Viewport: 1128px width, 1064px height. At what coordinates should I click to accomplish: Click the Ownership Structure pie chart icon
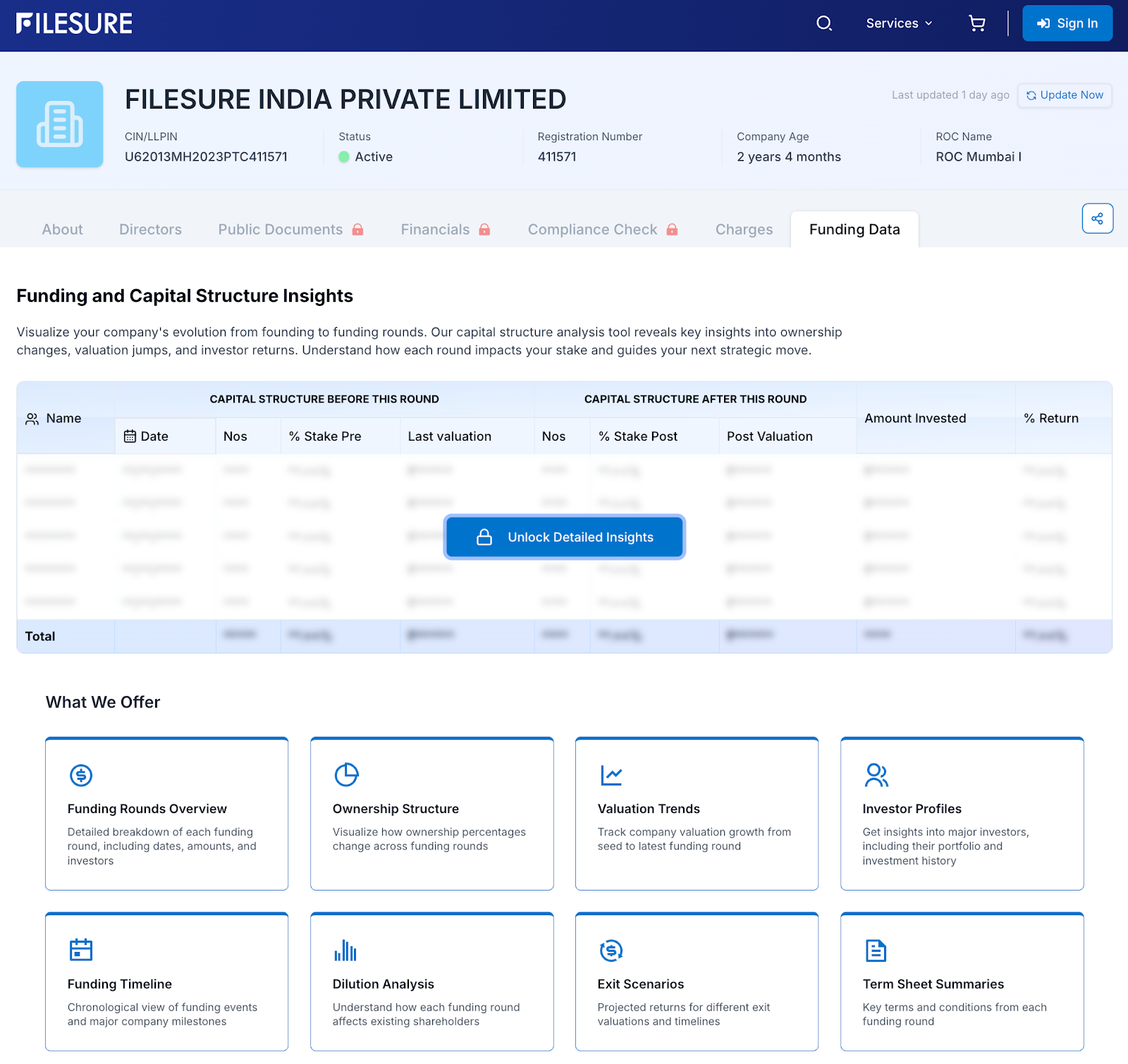pyautogui.click(x=346, y=775)
